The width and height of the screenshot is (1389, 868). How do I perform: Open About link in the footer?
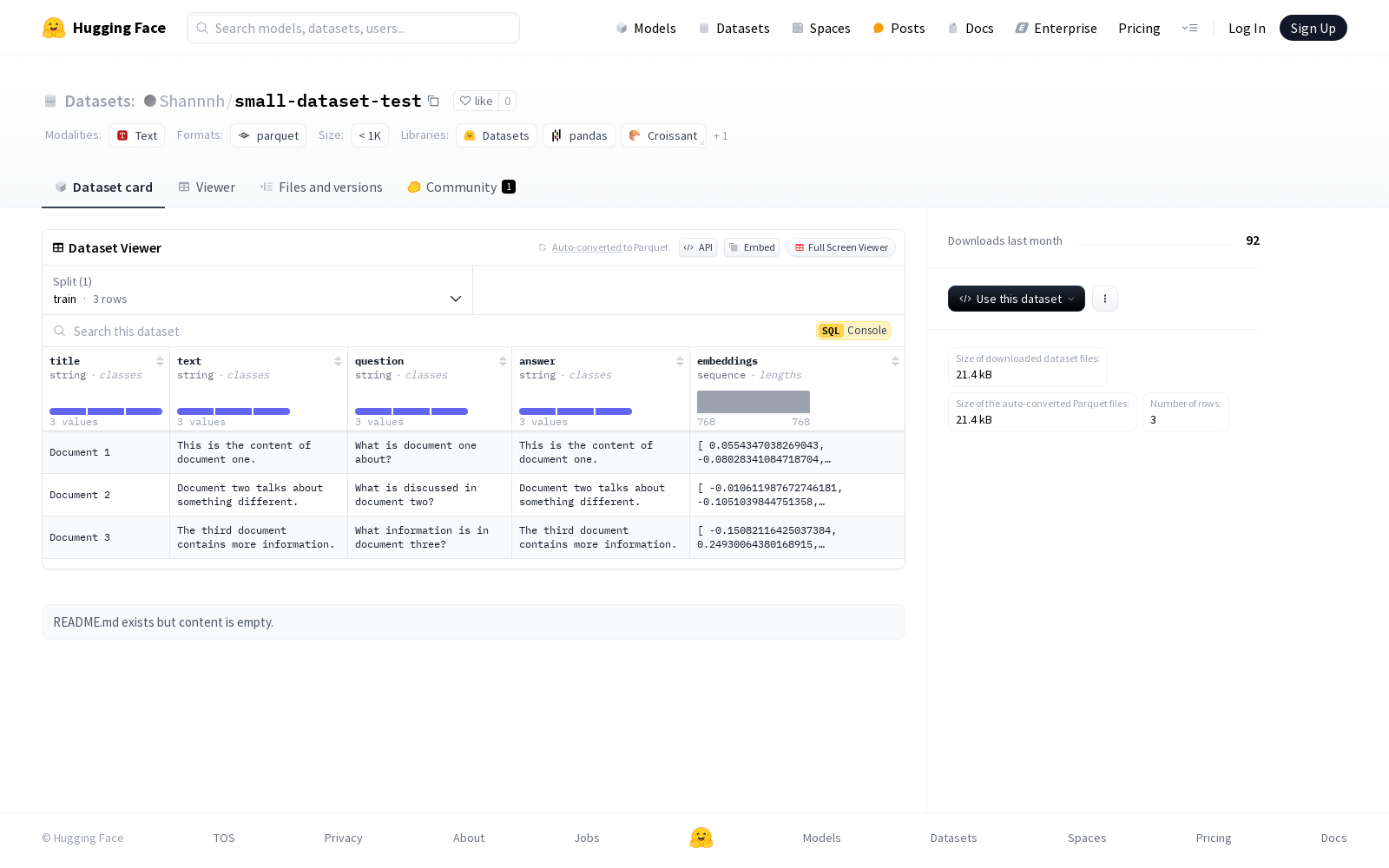pos(469,838)
